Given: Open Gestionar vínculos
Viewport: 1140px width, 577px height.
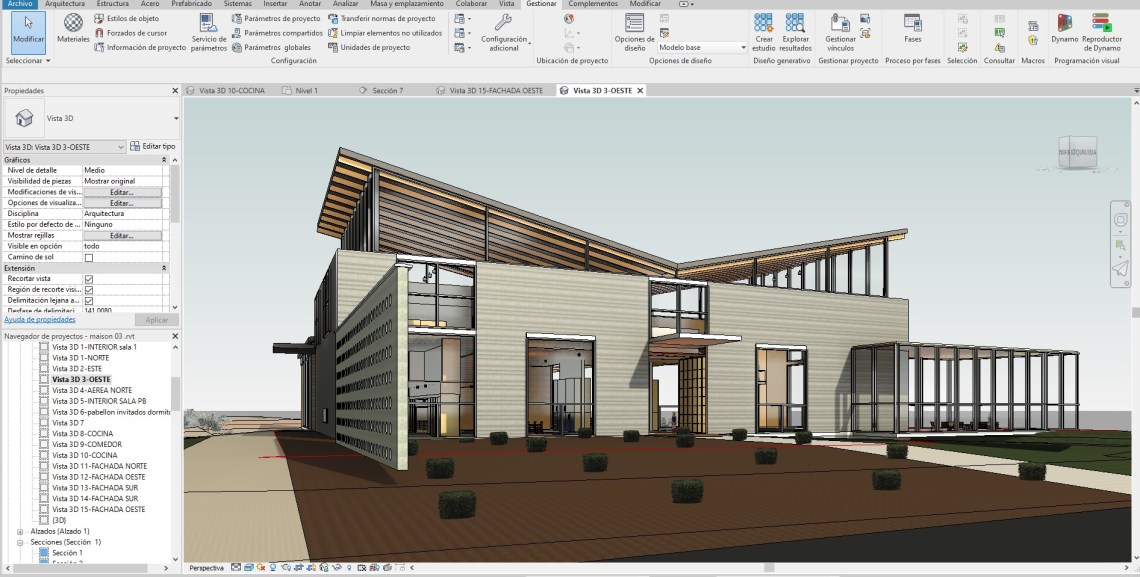Looking at the screenshot, I should tap(840, 30).
